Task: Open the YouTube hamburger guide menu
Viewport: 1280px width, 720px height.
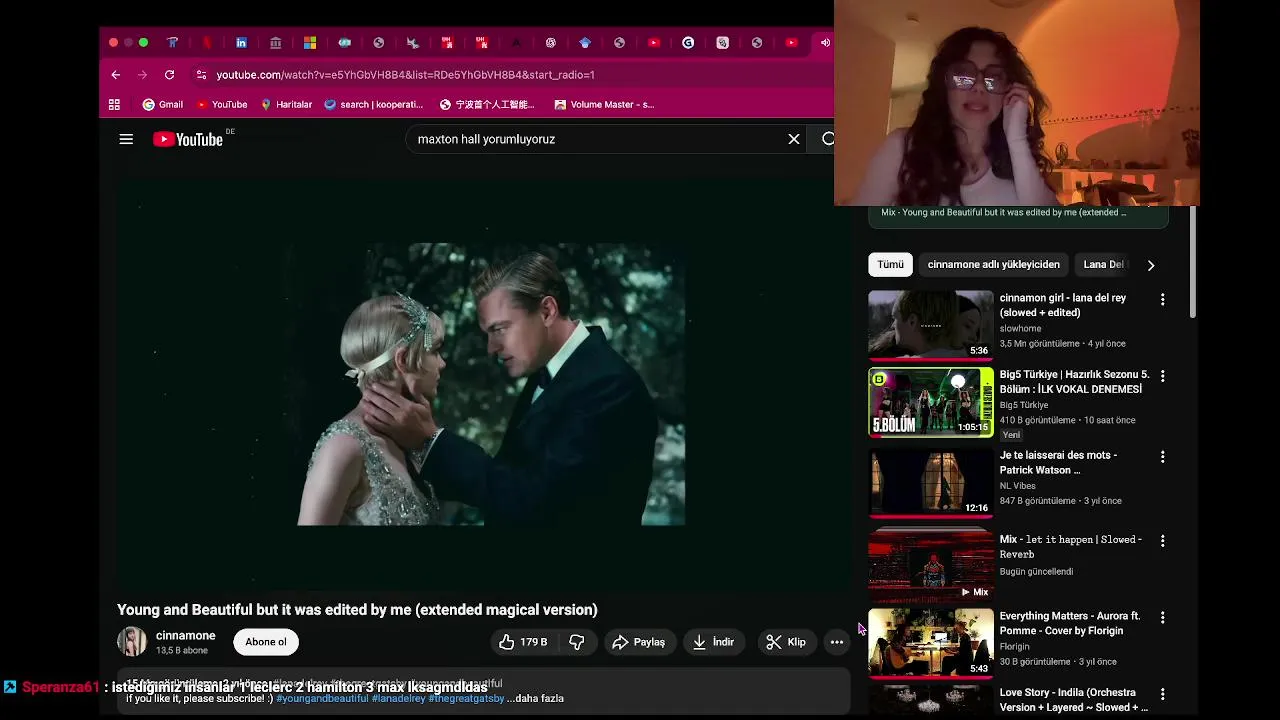Action: pos(126,139)
